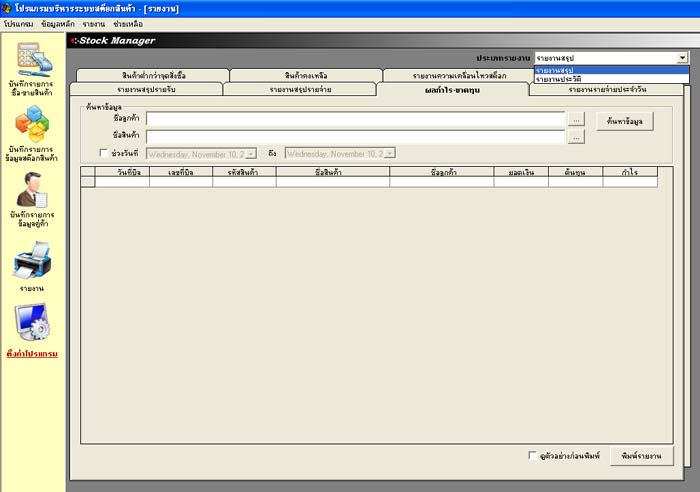
Task: Open the start date picker dropdown
Action: pos(251,153)
